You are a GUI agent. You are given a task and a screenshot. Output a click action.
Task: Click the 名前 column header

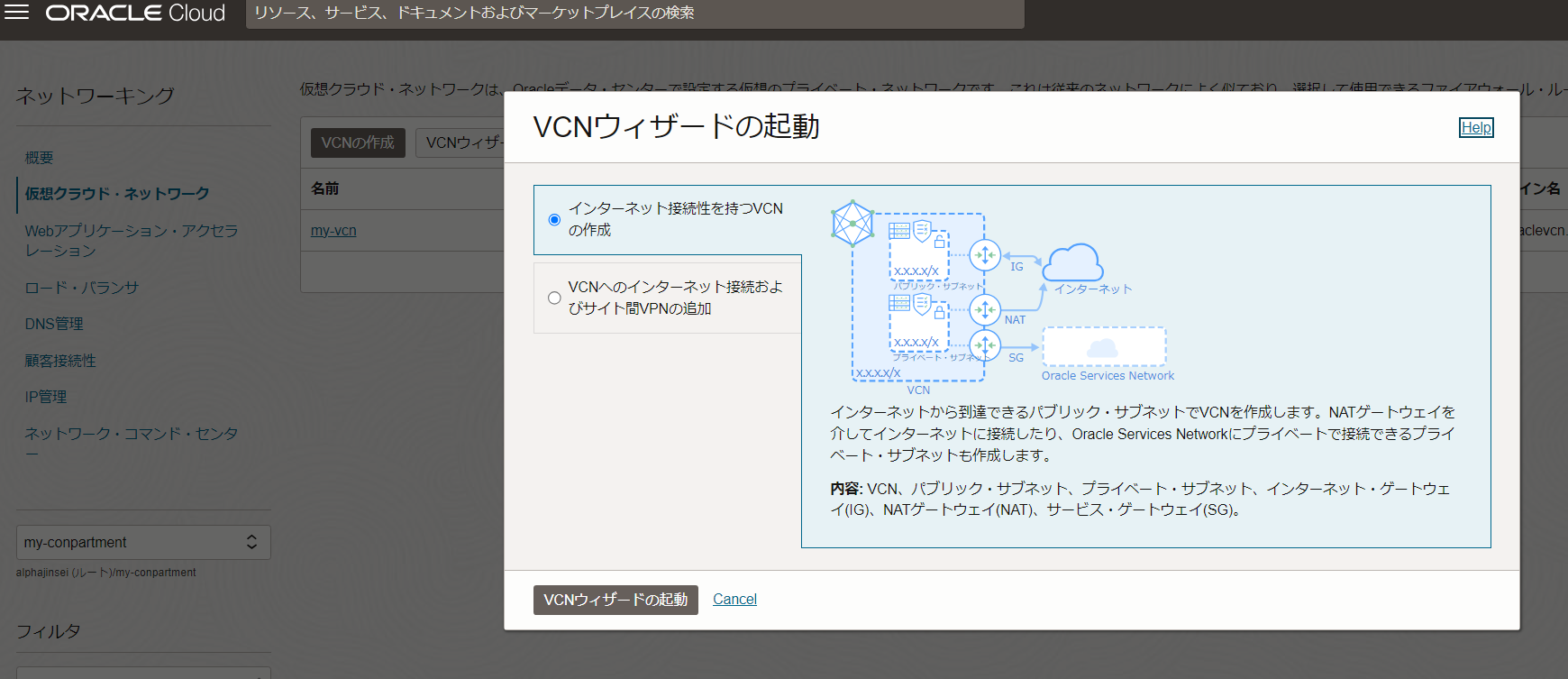tap(325, 188)
